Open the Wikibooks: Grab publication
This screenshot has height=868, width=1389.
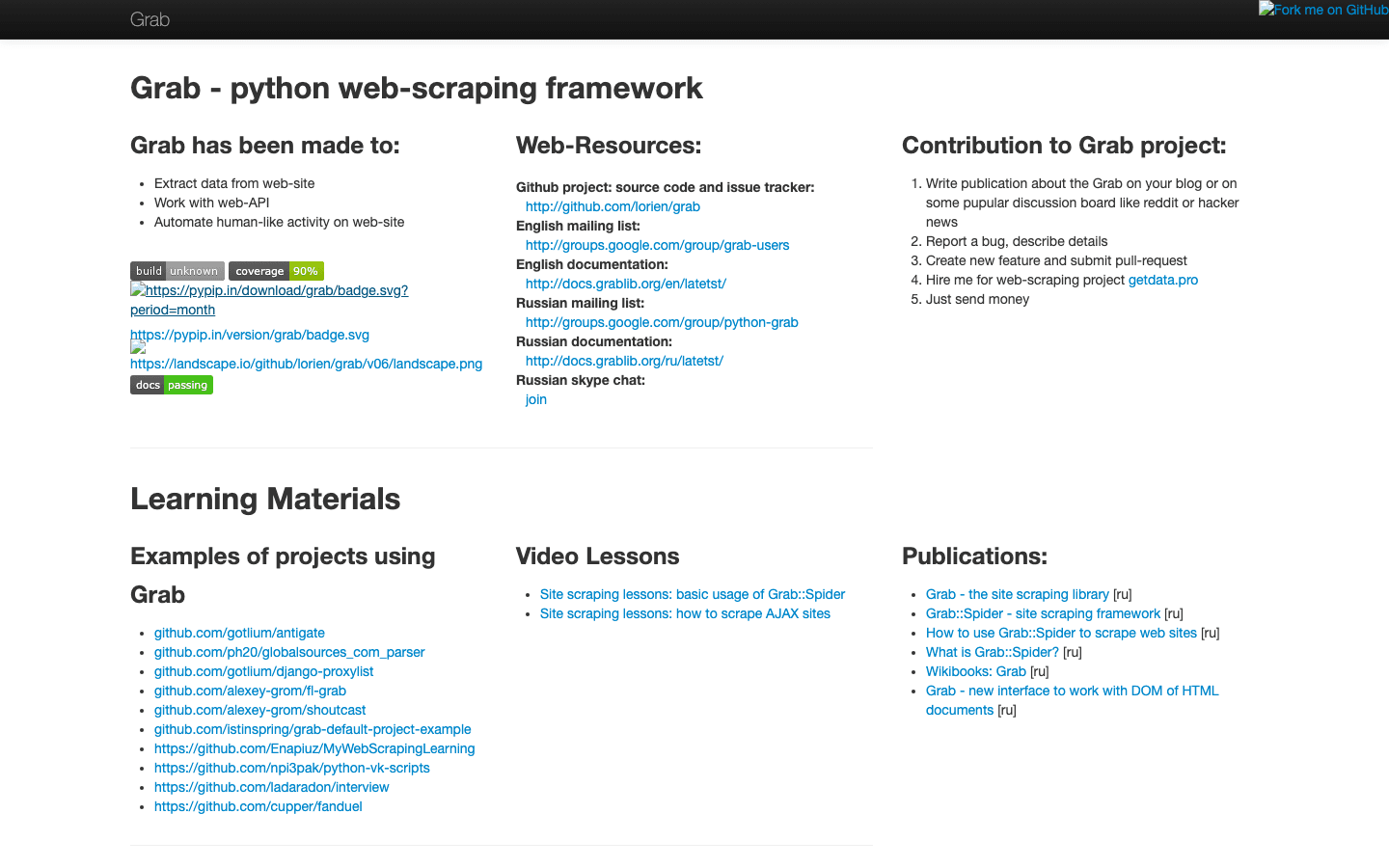[x=976, y=671]
